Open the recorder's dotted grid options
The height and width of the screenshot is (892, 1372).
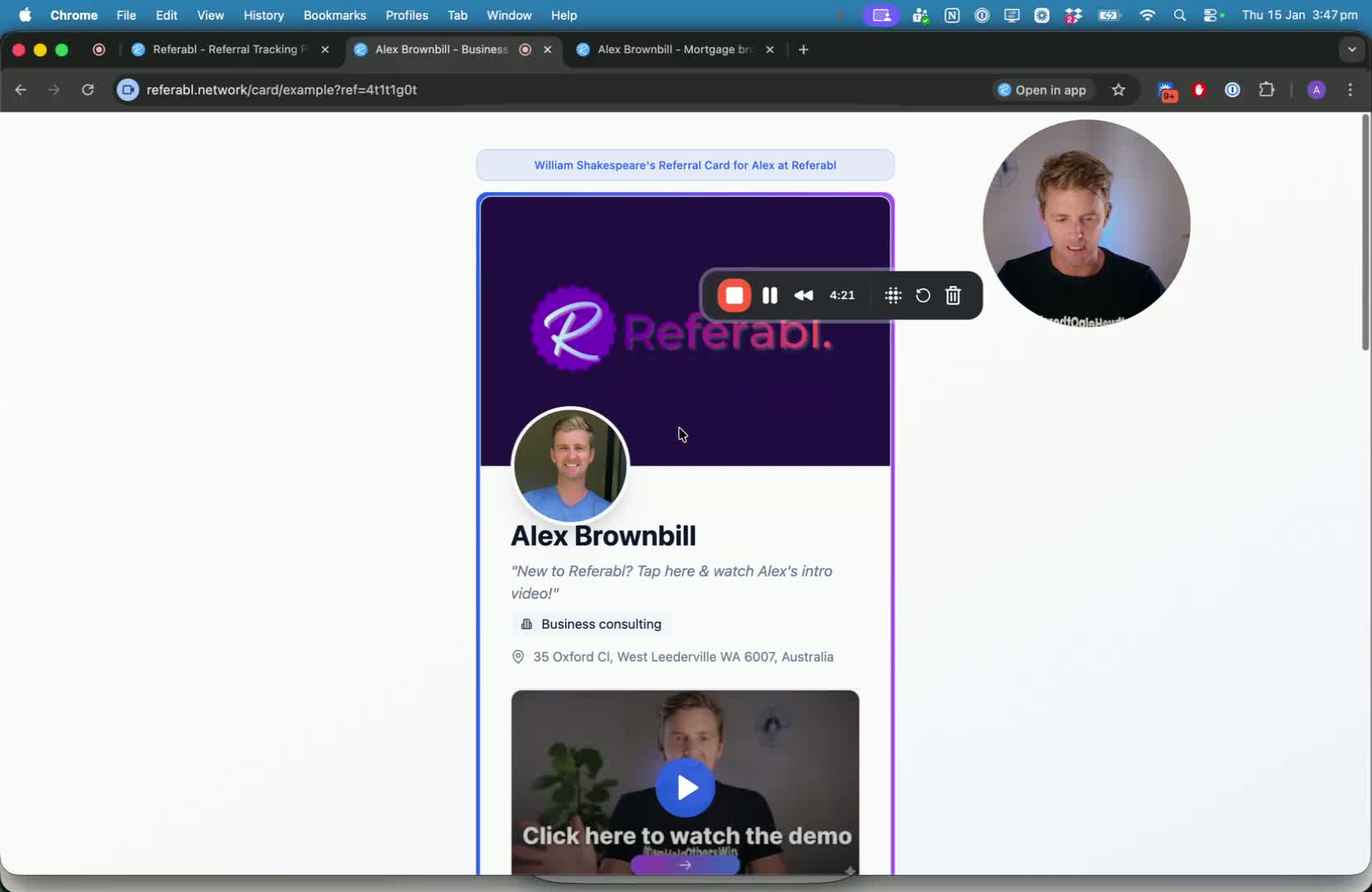pos(893,295)
